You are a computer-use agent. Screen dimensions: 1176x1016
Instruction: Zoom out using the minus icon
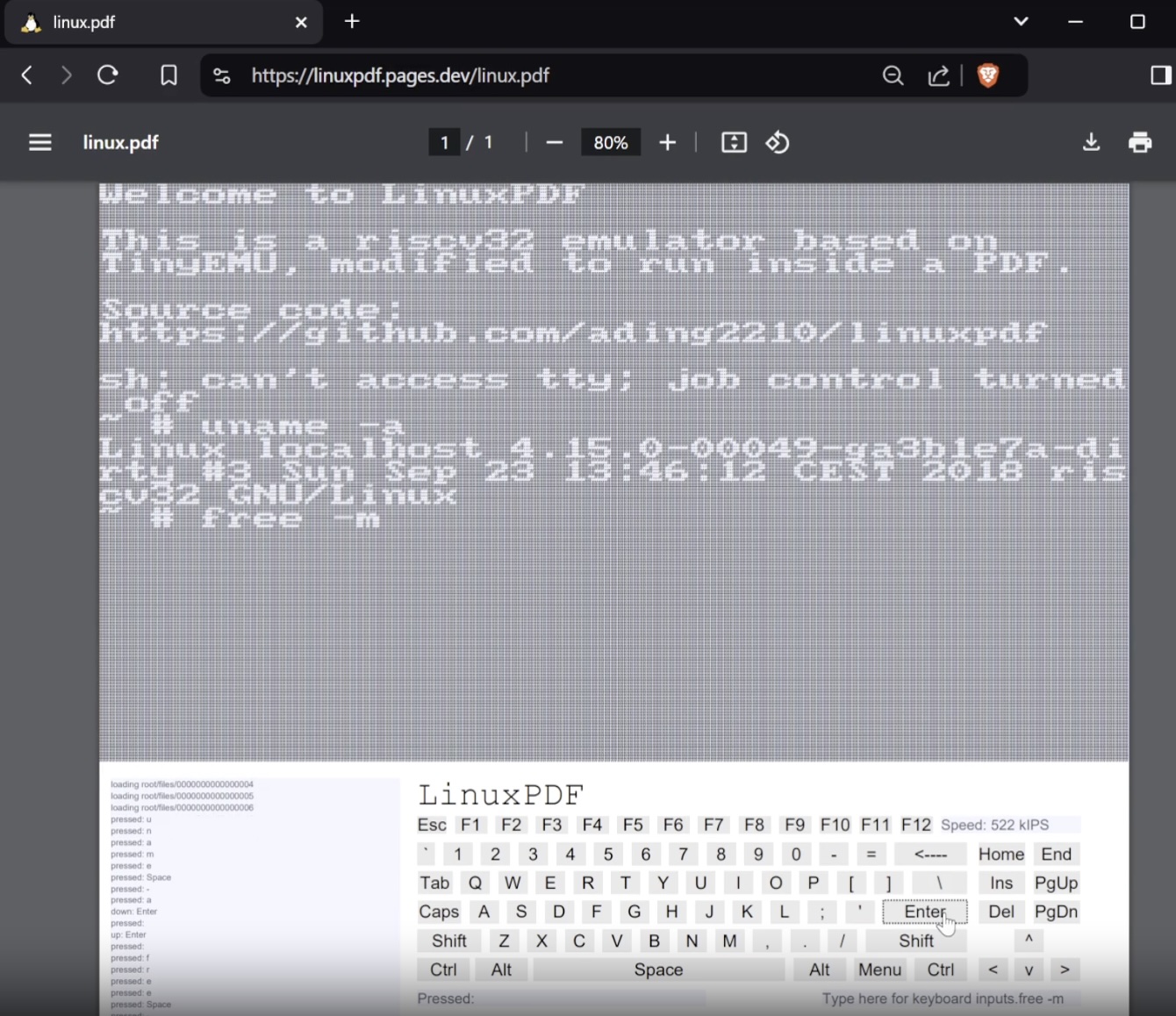(x=554, y=142)
